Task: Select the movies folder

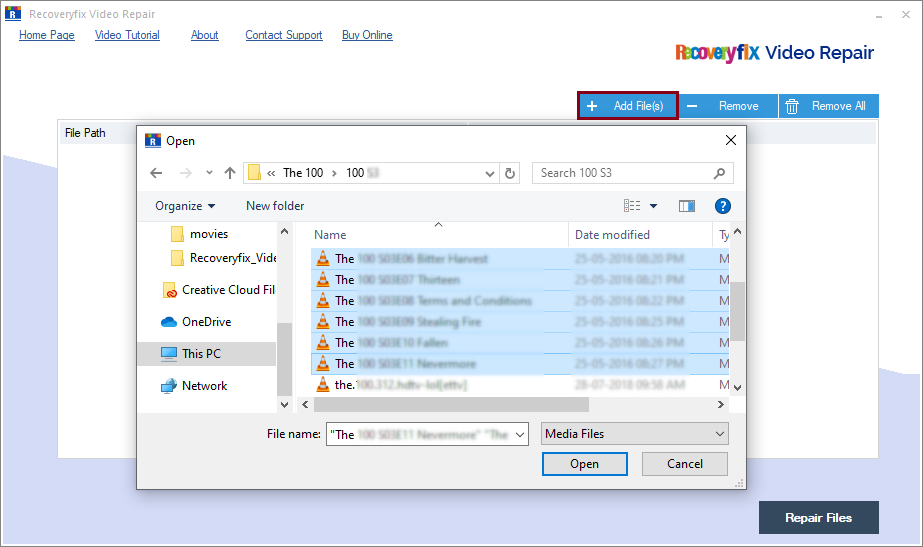Action: tap(200, 234)
